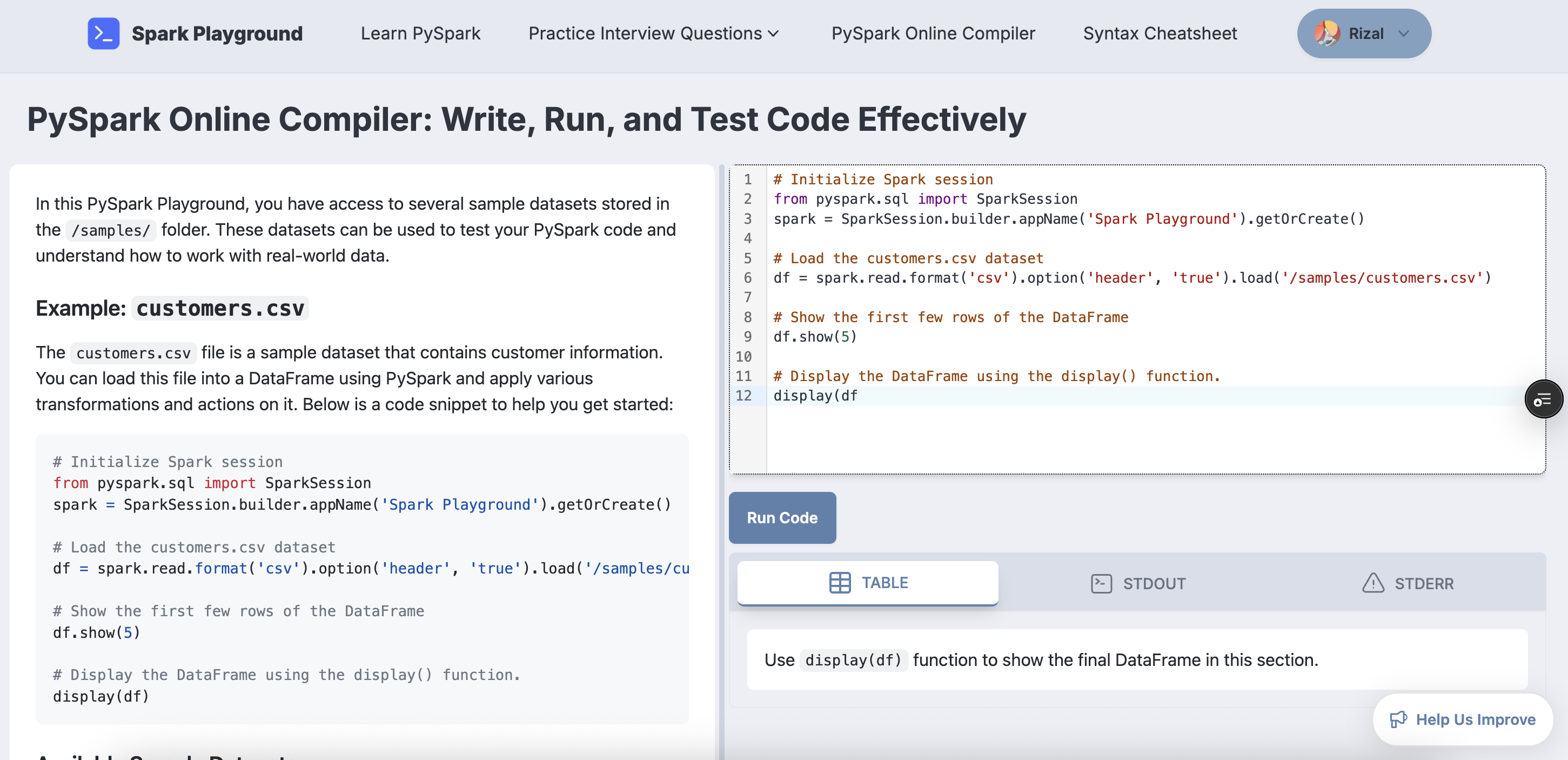Switch to the TABLE output tab
The image size is (1568, 760).
[867, 583]
